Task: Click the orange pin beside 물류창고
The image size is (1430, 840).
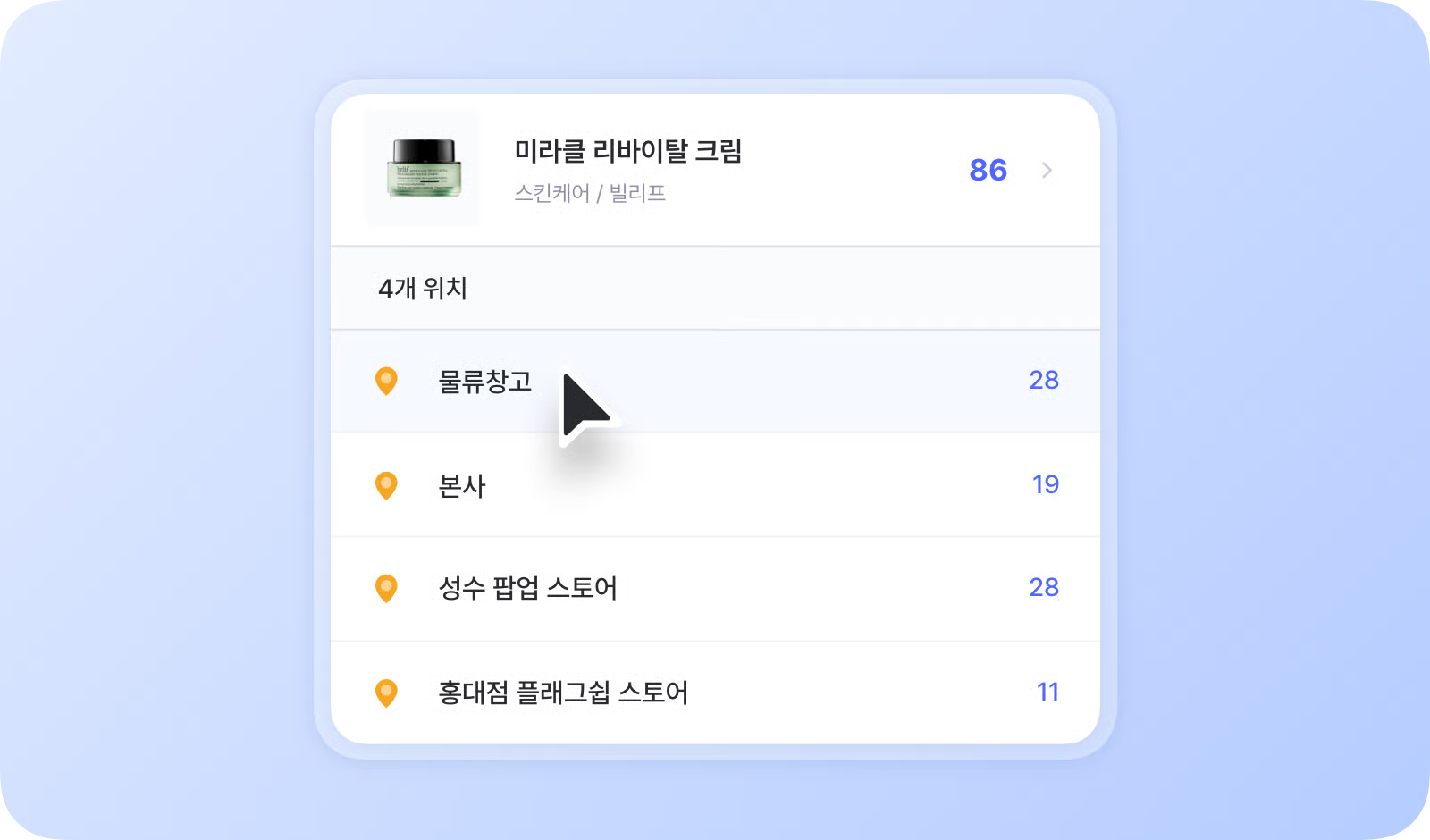Action: [x=386, y=381]
